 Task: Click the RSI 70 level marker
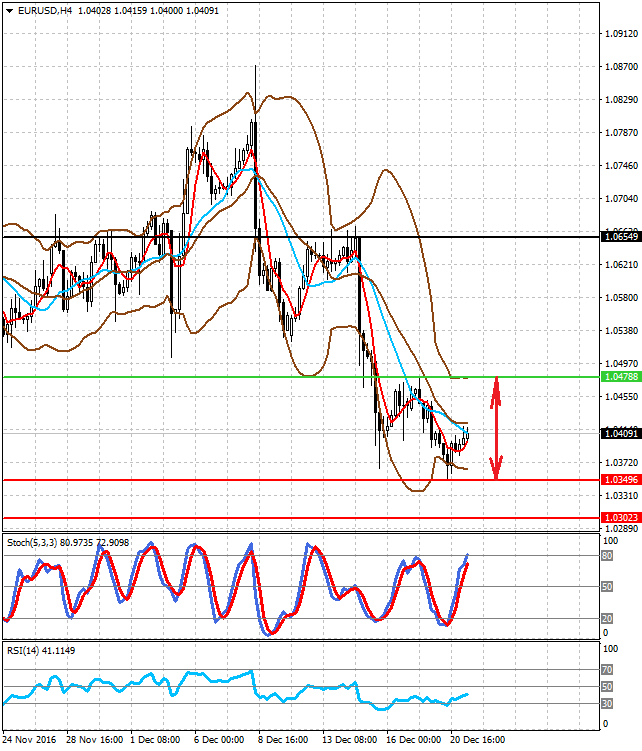pos(607,670)
